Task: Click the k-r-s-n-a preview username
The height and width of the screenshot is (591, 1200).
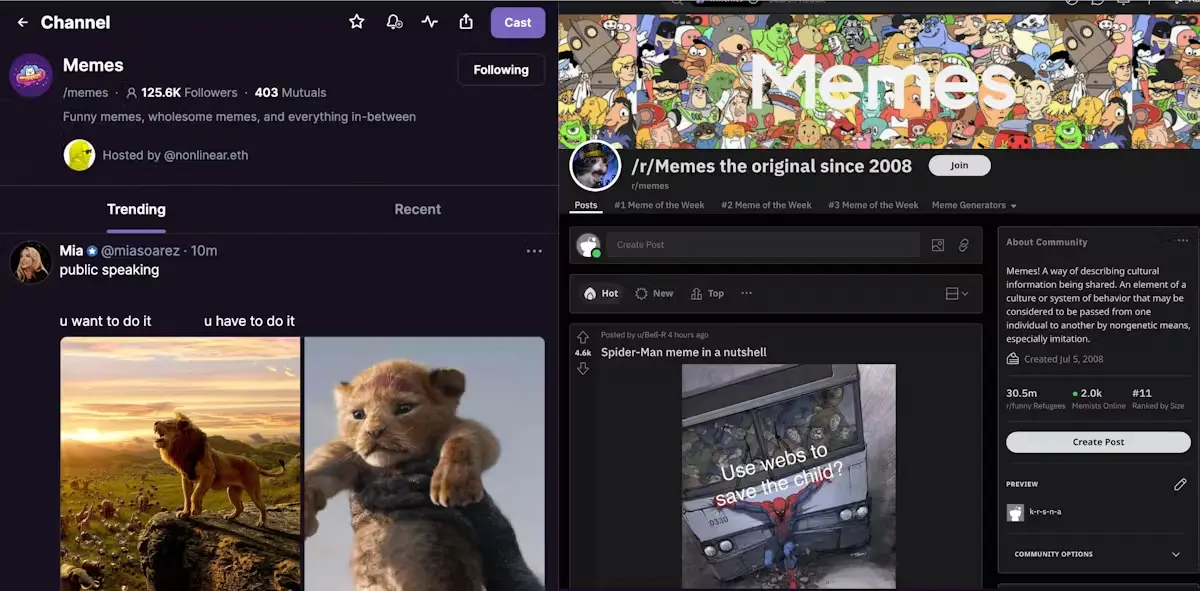Action: click(x=1045, y=512)
